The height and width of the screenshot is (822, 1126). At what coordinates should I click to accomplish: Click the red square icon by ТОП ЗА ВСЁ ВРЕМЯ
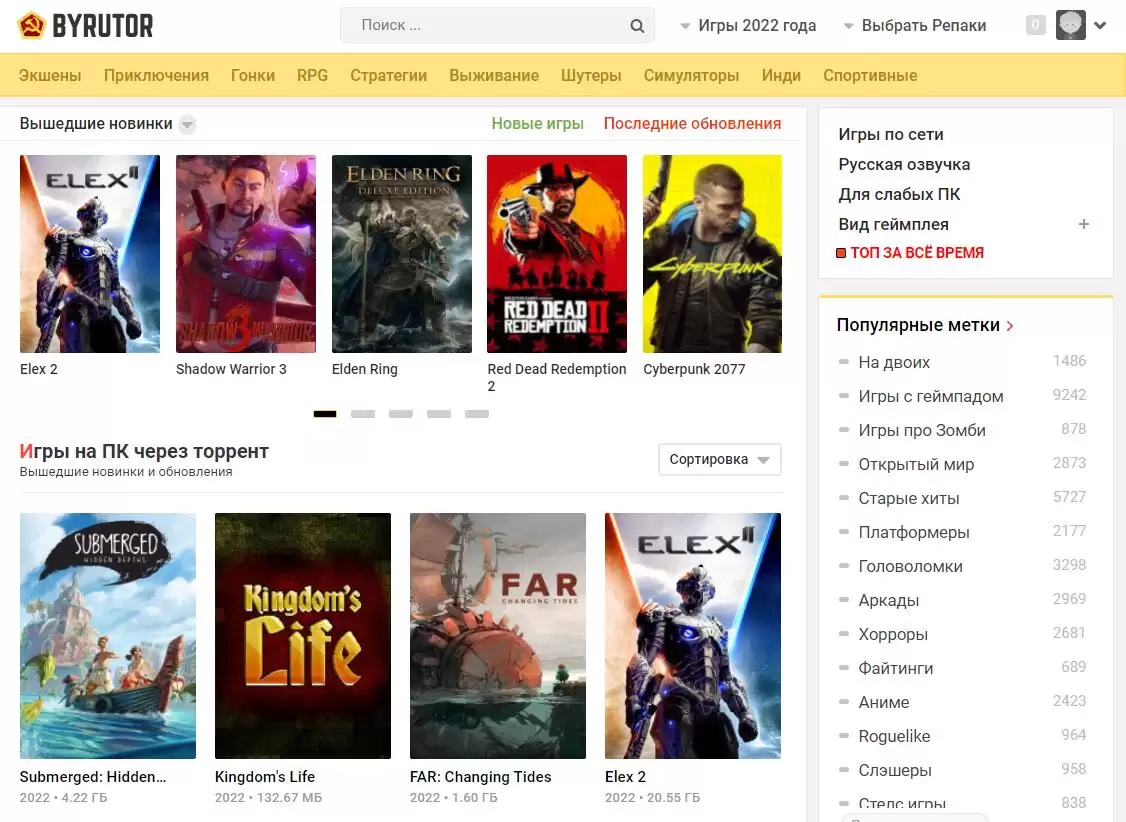(841, 254)
